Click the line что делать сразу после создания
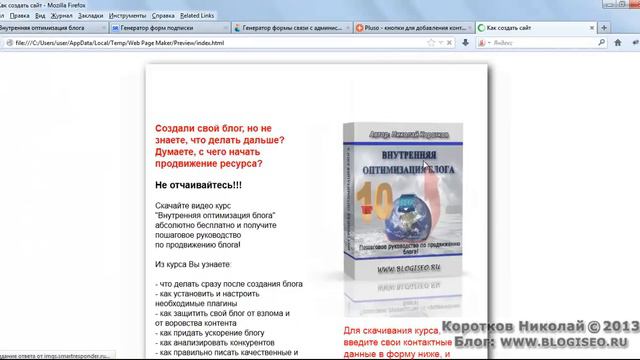Image resolution: width=640 pixels, height=360 pixels. [229, 284]
